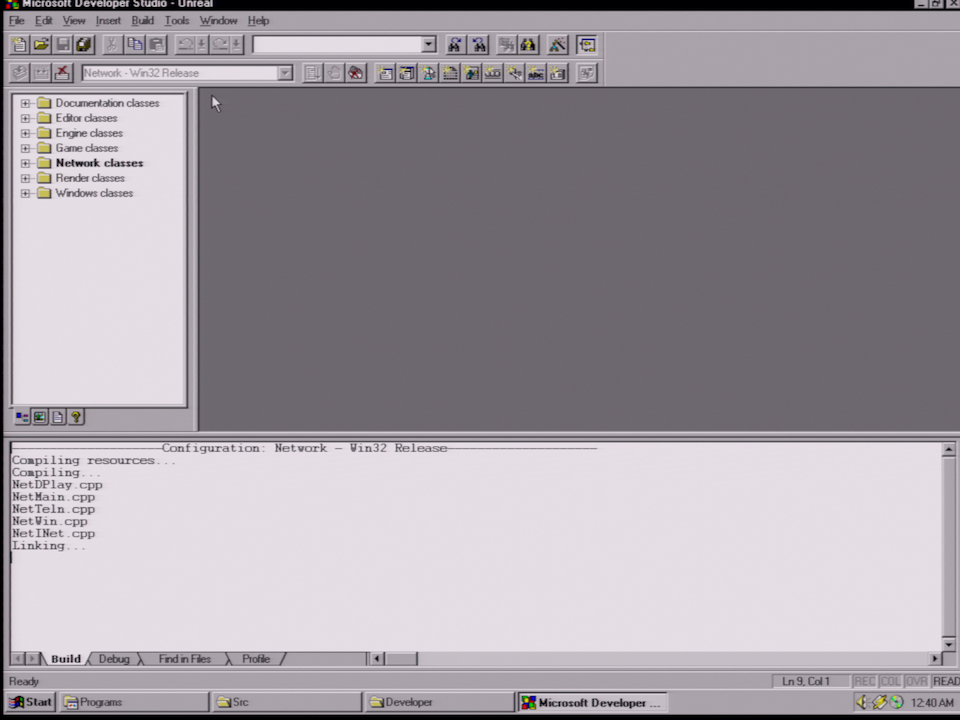
Task: Switch to the Src taskbar window button
Action: tap(286, 702)
